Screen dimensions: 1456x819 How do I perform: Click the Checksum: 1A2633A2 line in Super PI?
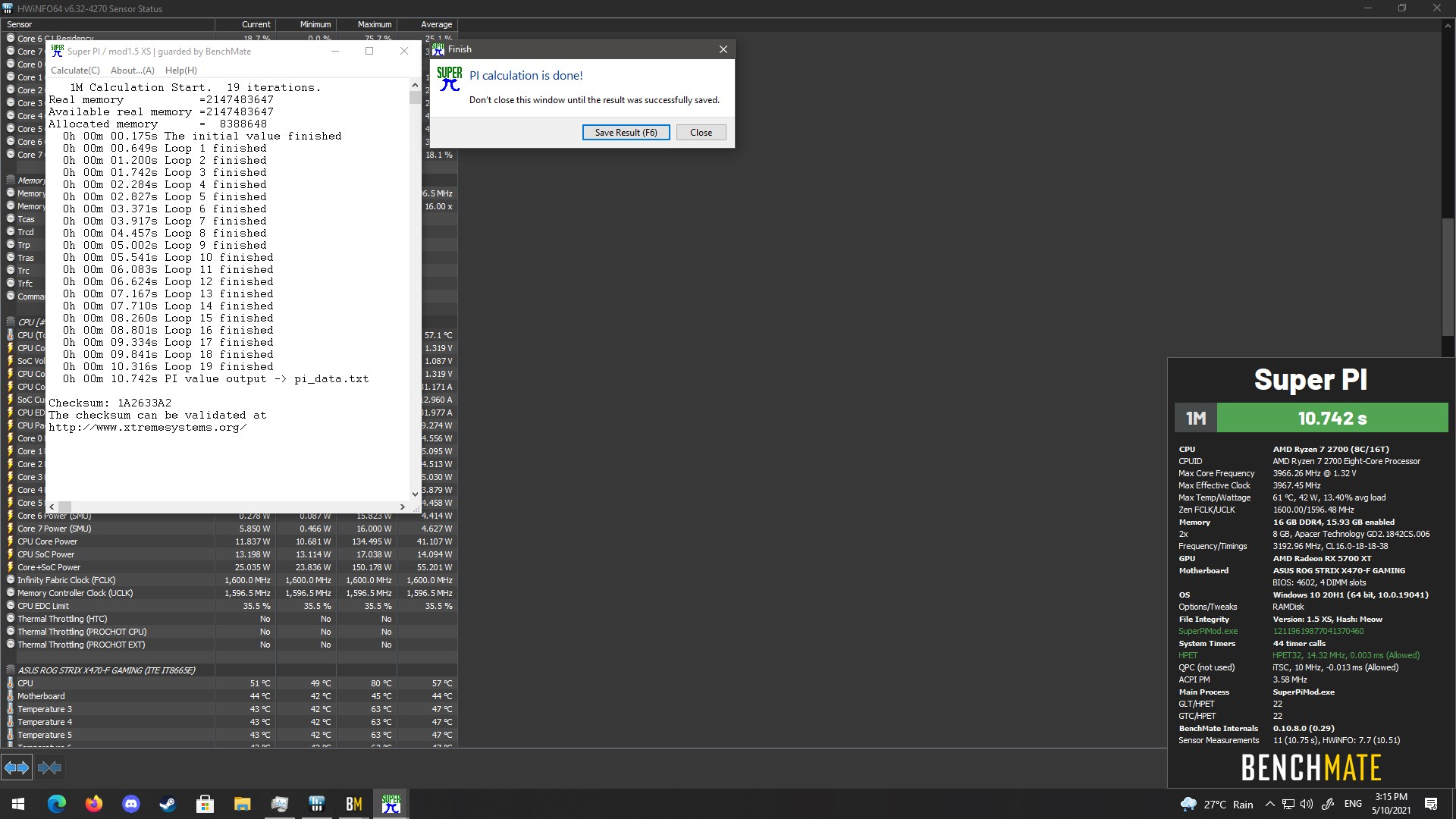point(110,403)
